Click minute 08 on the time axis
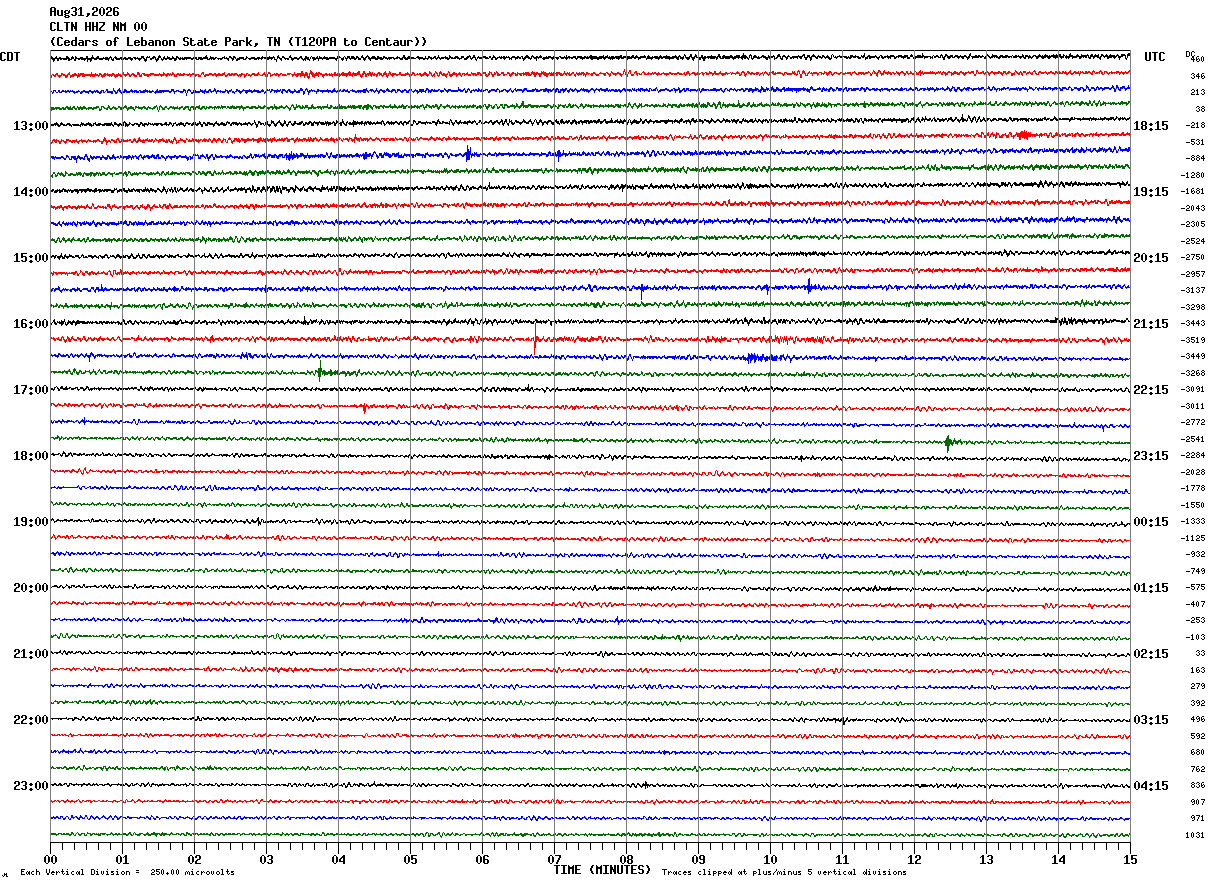This screenshot has height=886, width=1210. click(x=626, y=859)
